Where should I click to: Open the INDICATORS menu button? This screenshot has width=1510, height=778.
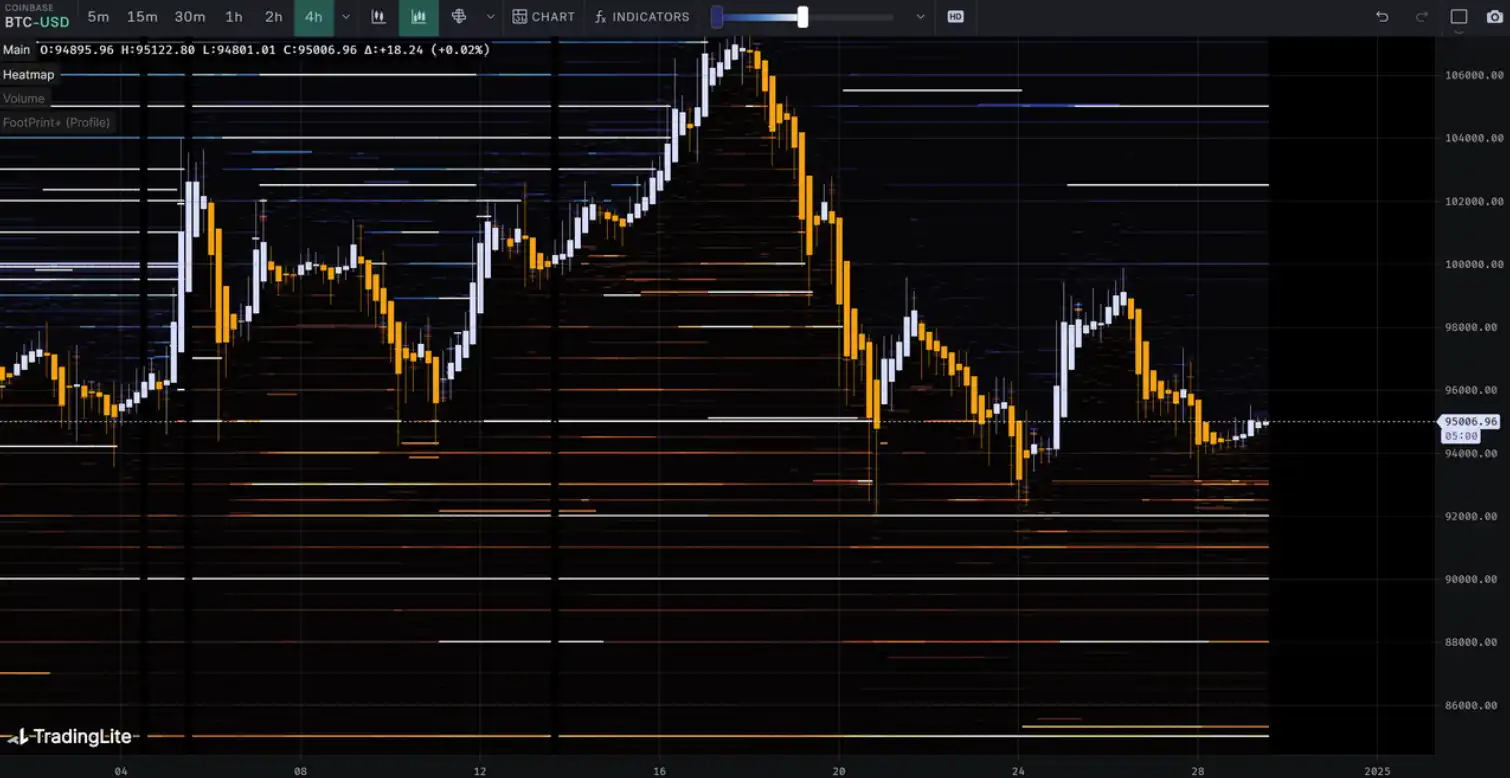click(641, 17)
